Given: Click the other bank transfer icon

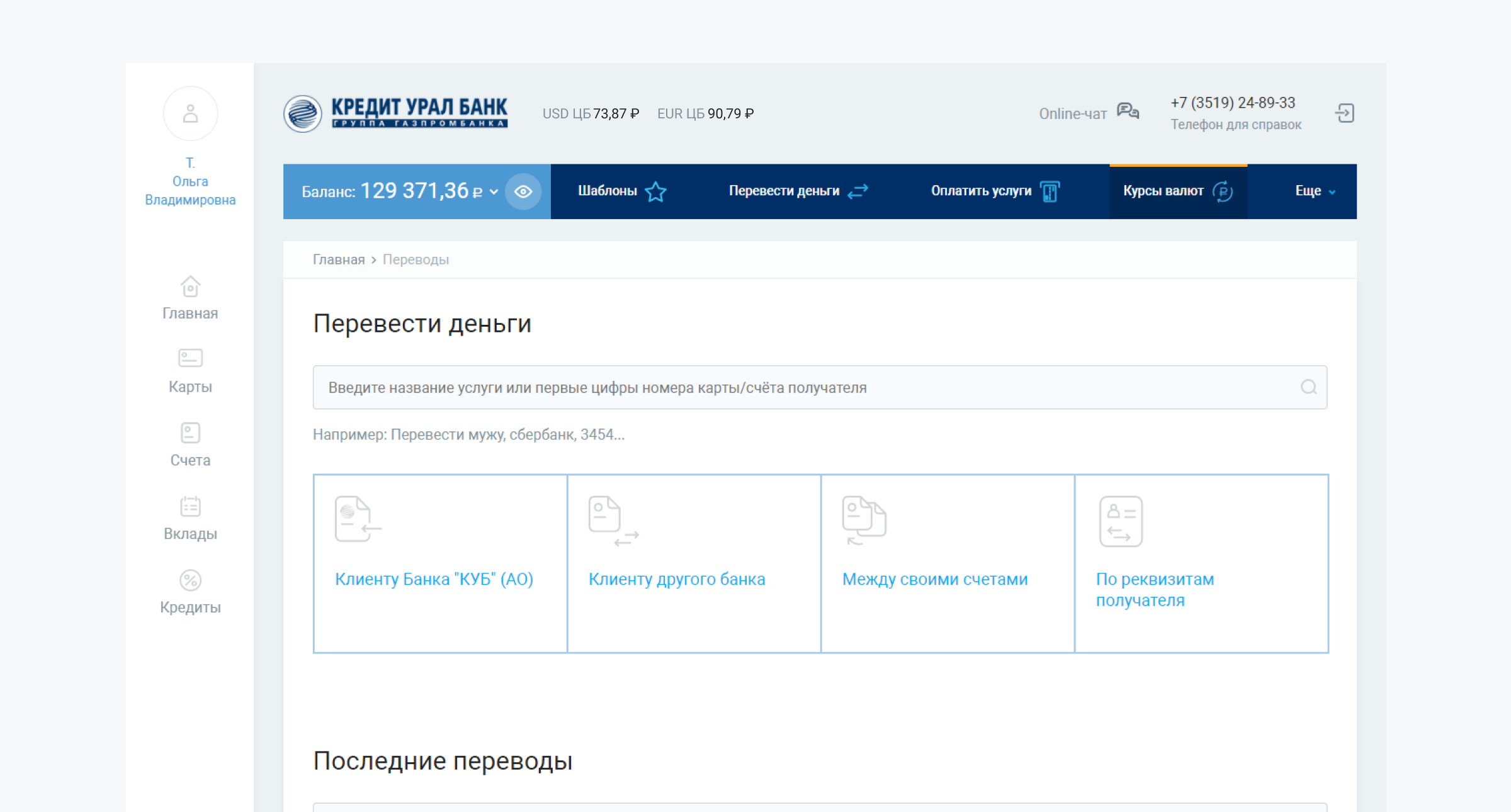Looking at the screenshot, I should pos(613,521).
